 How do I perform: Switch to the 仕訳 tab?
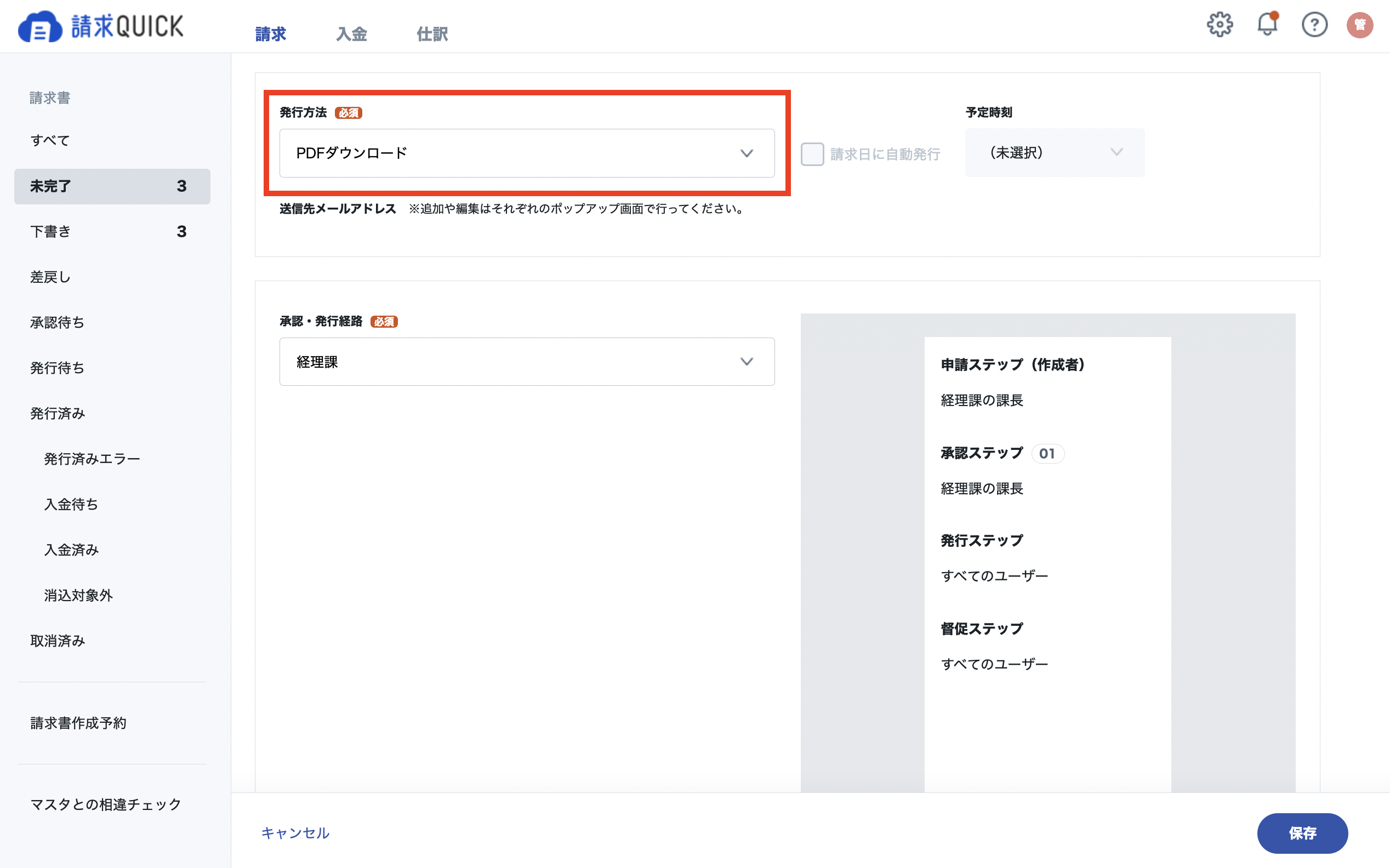tap(432, 34)
